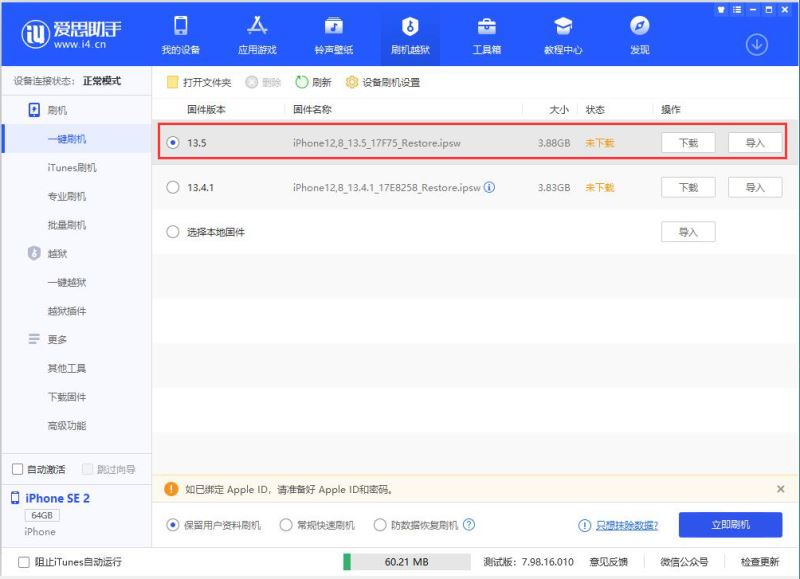Click the 立即刷机 flash now button
800x579 pixels.
click(731, 524)
